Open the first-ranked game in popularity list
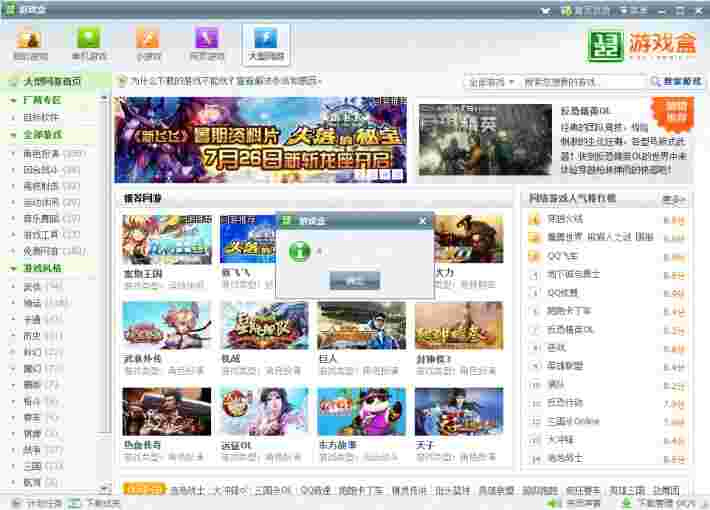Screen dimensions: 710x510 565,219
